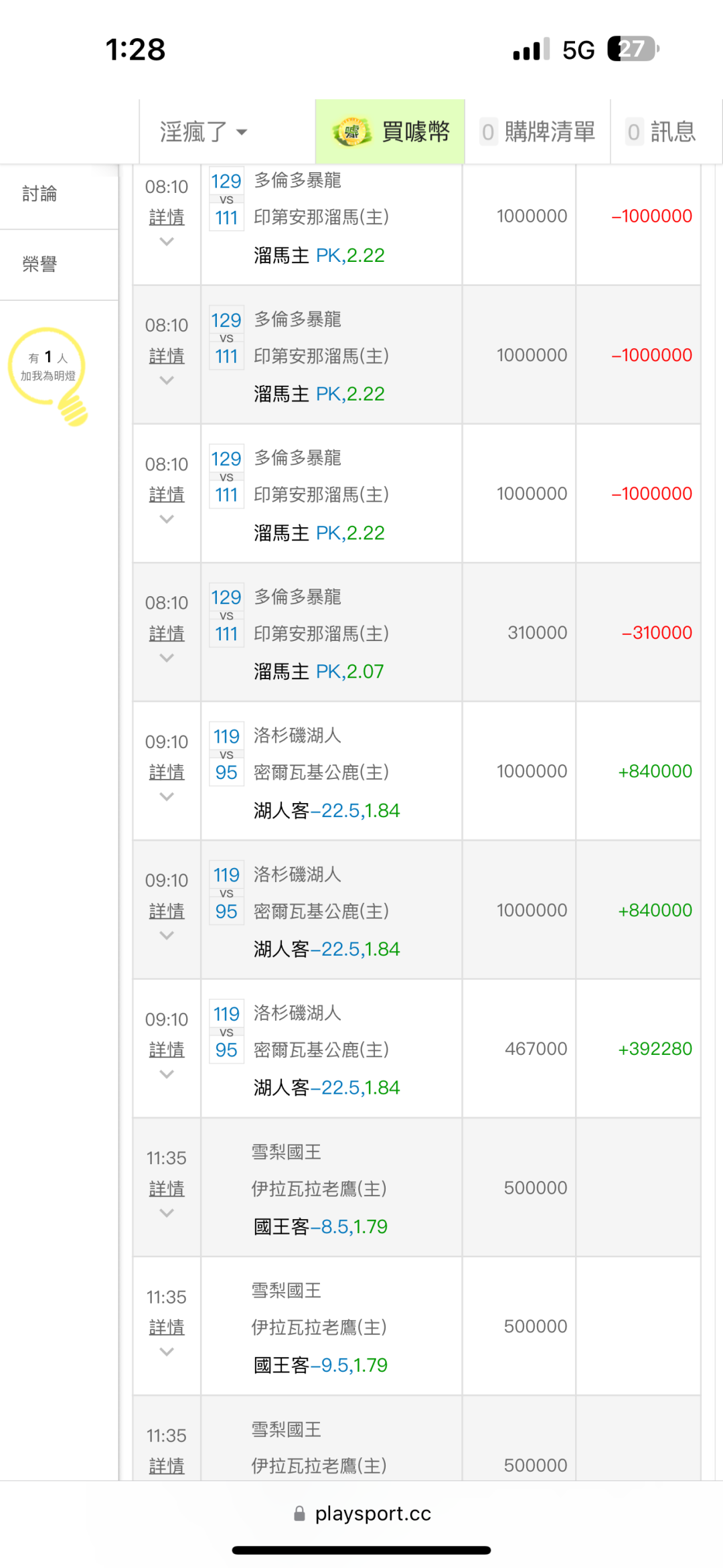The image size is (723, 1568).
Task: Tap the battery indicator in status bar
Action: pos(633,50)
